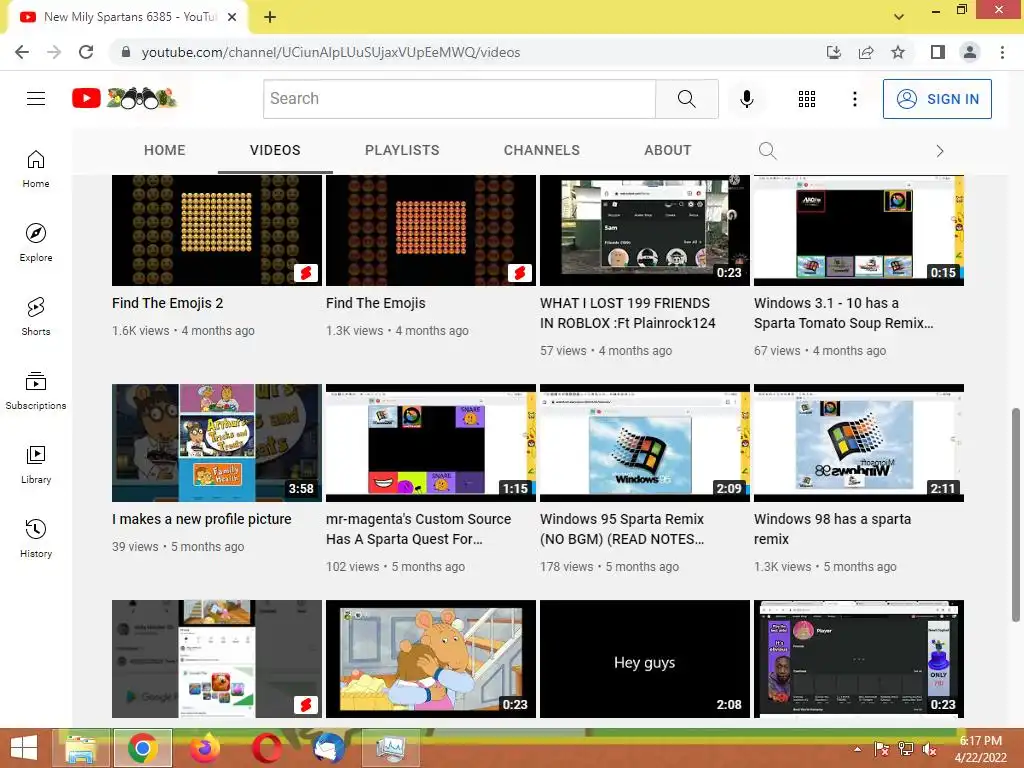Click the install app icon in the address bar
This screenshot has width=1024, height=768.
click(834, 52)
